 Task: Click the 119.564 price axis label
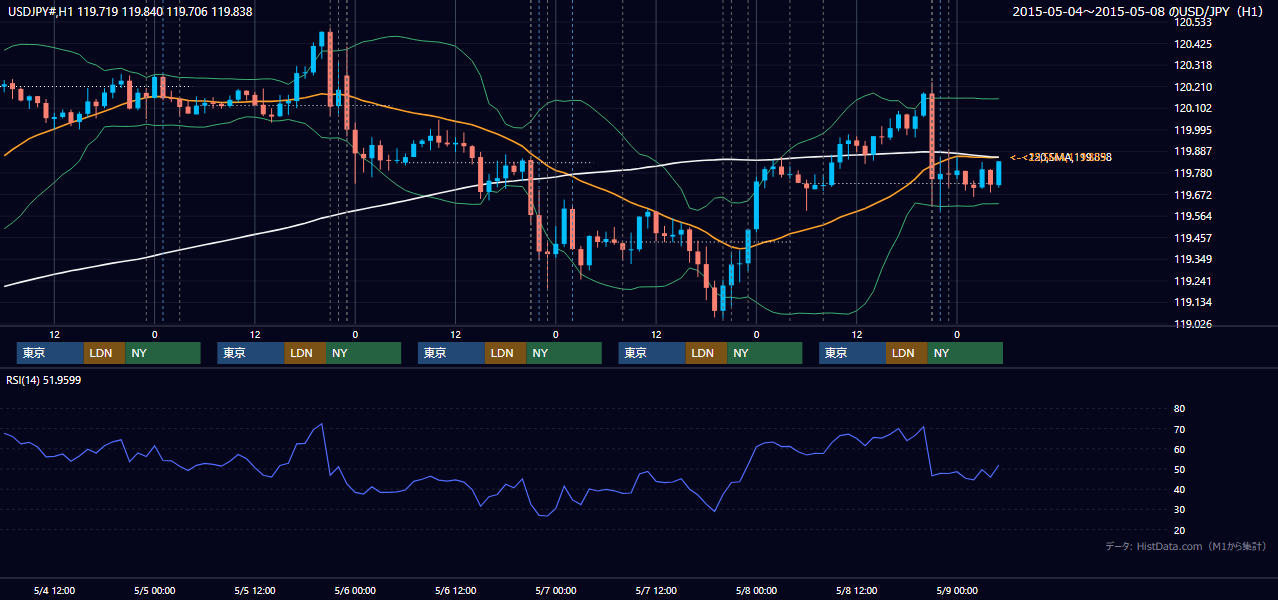(1193, 216)
